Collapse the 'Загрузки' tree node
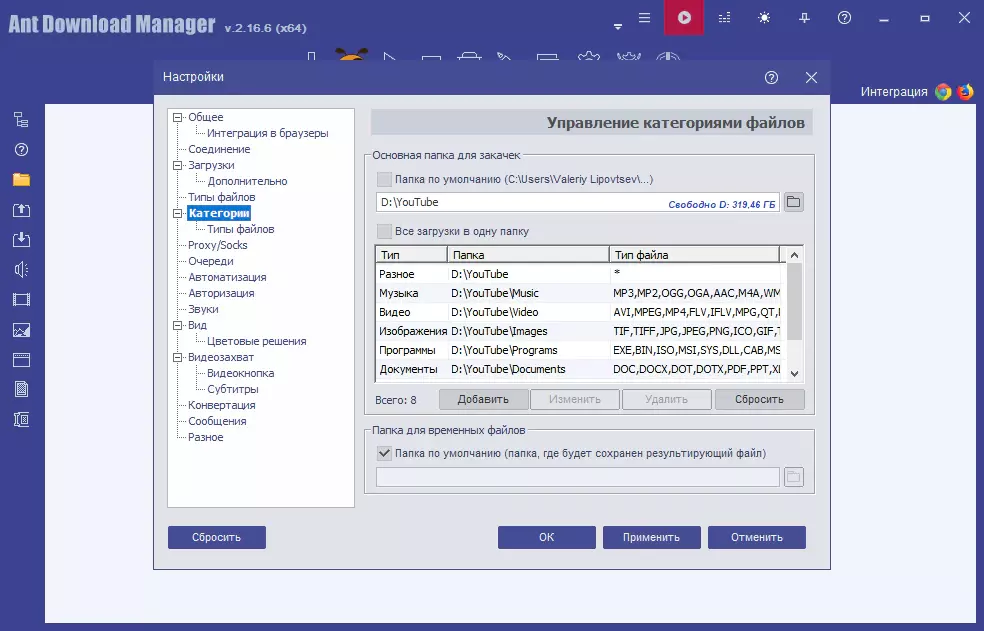Image resolution: width=984 pixels, height=631 pixels. 178,165
